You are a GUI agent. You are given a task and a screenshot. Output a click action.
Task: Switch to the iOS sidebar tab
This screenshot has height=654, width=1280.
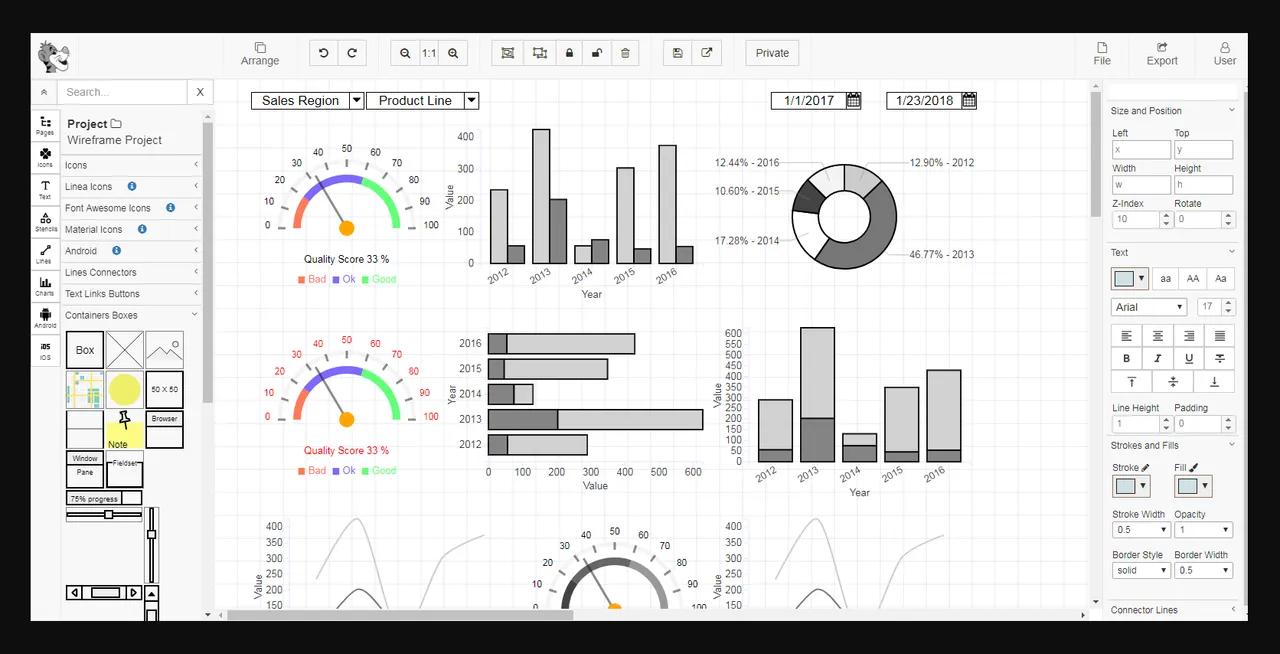[x=45, y=350]
